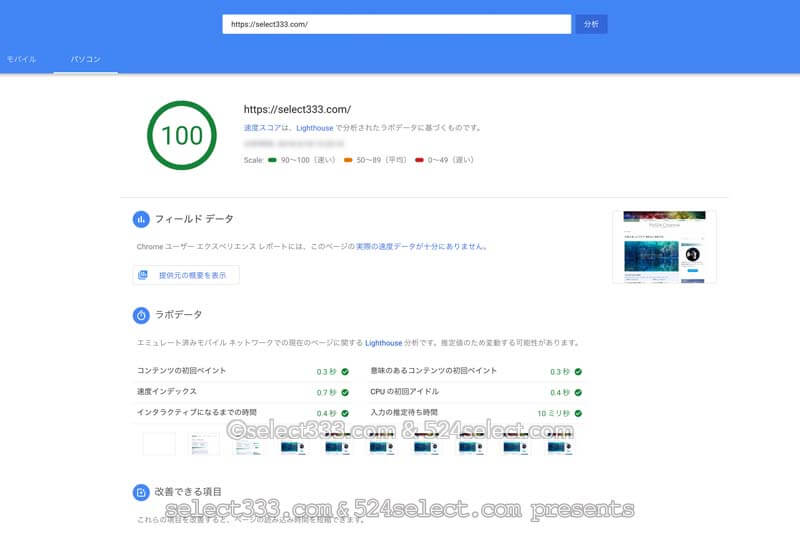The height and width of the screenshot is (533, 800).
Task: Click the field data bar chart icon
Action: pyautogui.click(x=141, y=219)
